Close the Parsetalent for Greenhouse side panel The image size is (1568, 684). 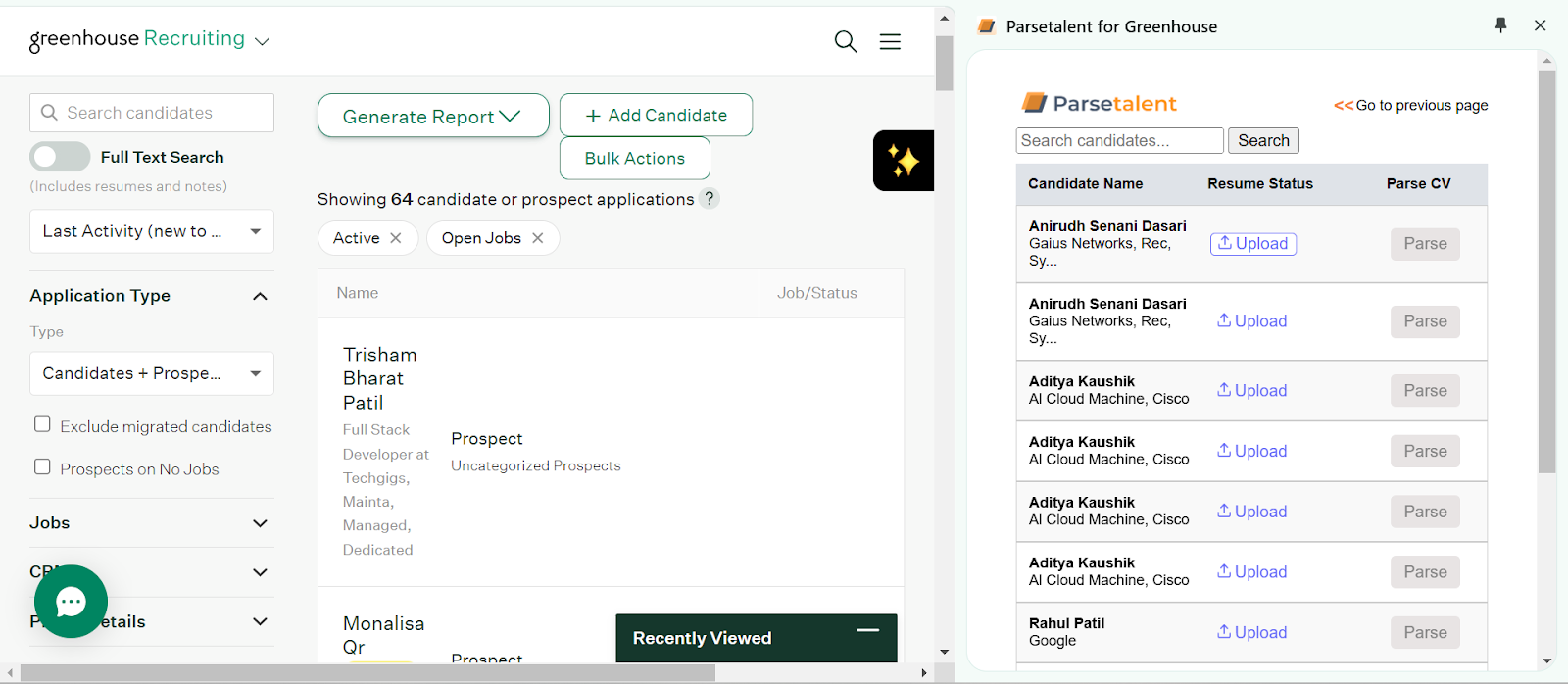coord(1541,25)
